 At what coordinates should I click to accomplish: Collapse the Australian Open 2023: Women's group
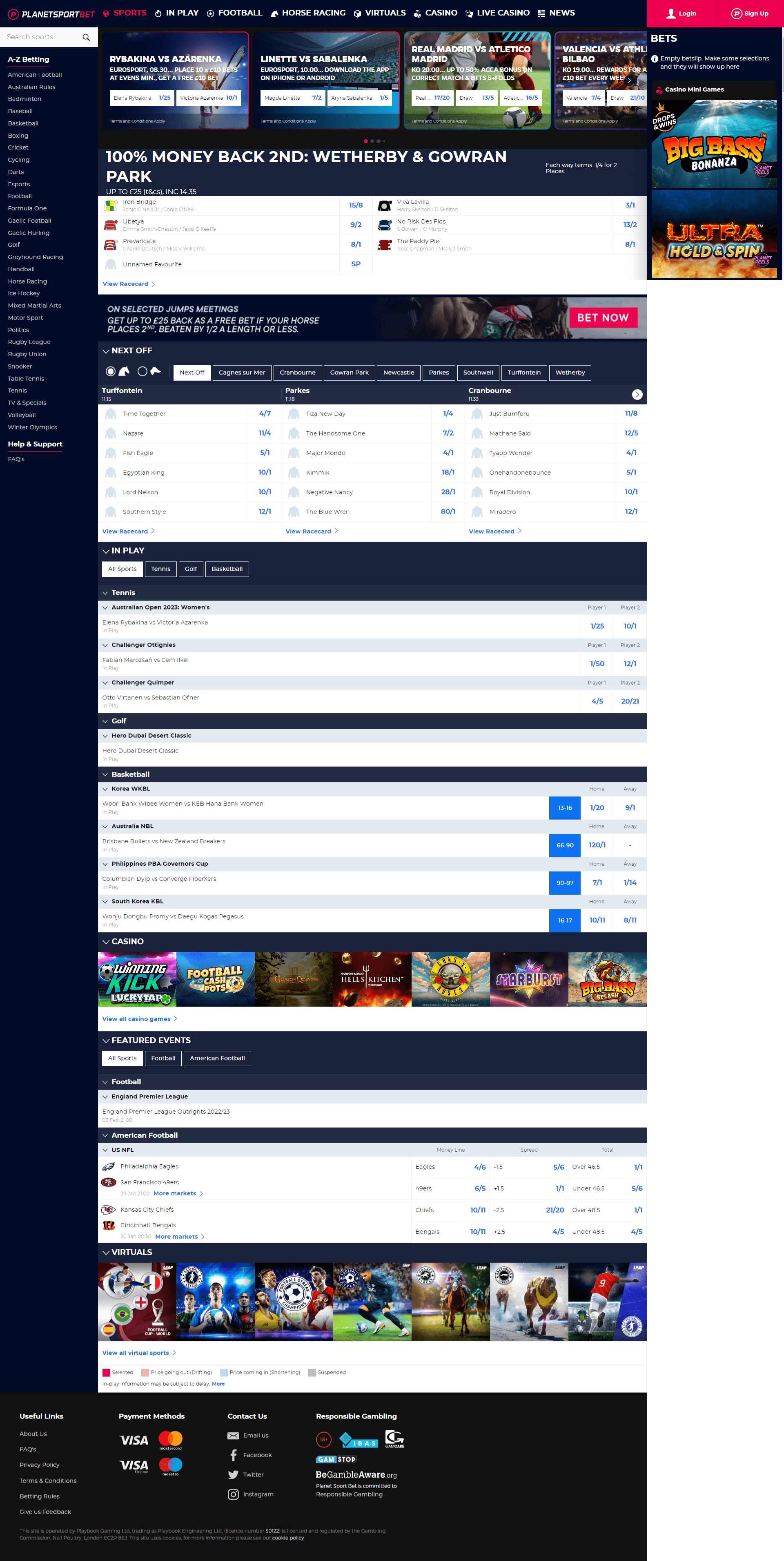(105, 607)
